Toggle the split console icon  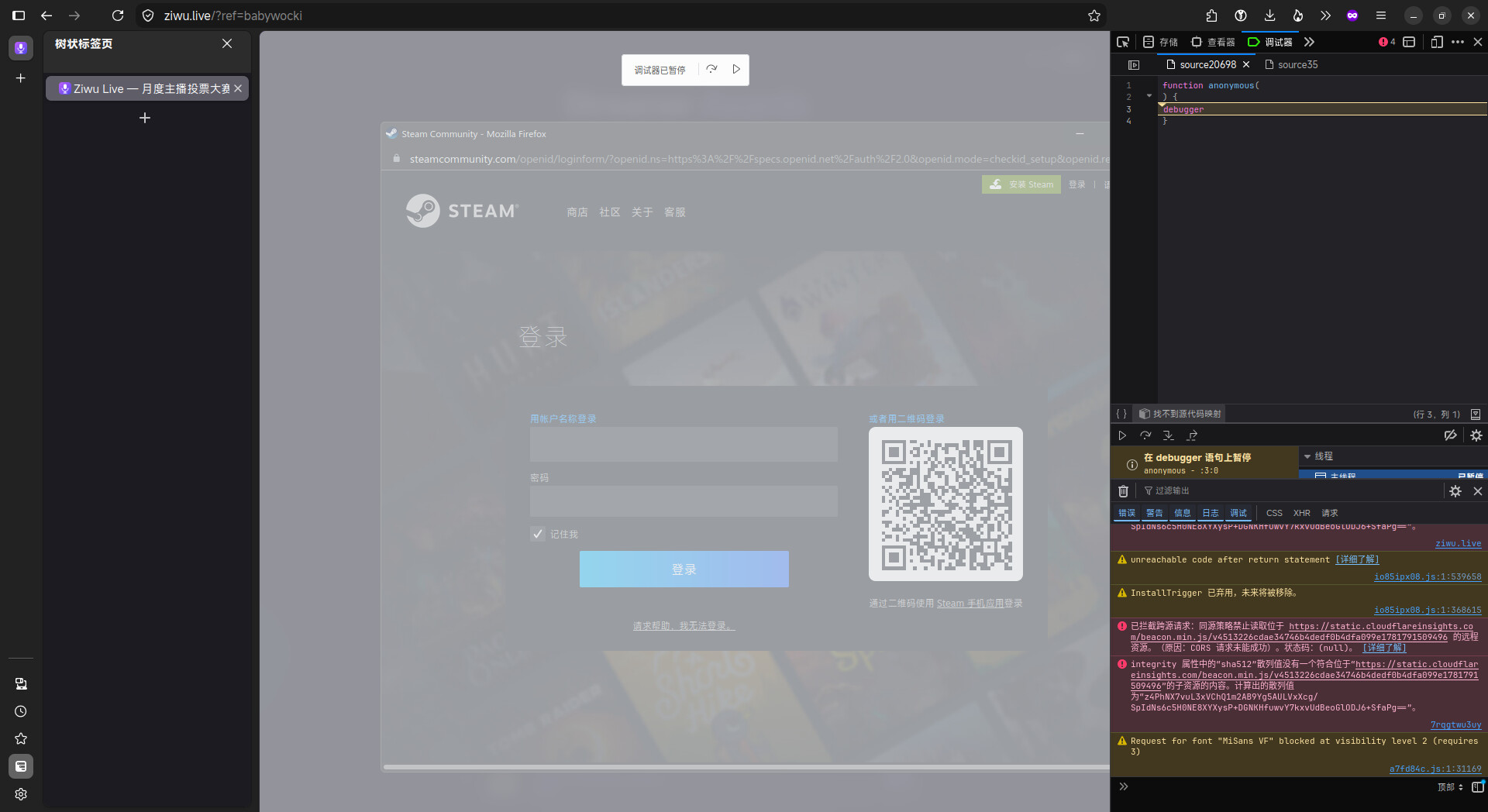(x=1409, y=42)
